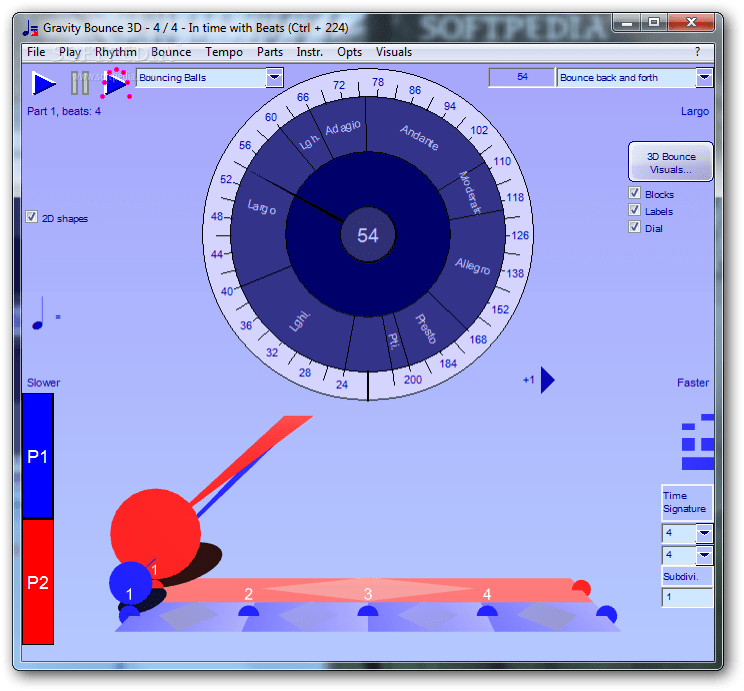Click the tempo field showing 54
The width and height of the screenshot is (744, 691).
[522, 77]
